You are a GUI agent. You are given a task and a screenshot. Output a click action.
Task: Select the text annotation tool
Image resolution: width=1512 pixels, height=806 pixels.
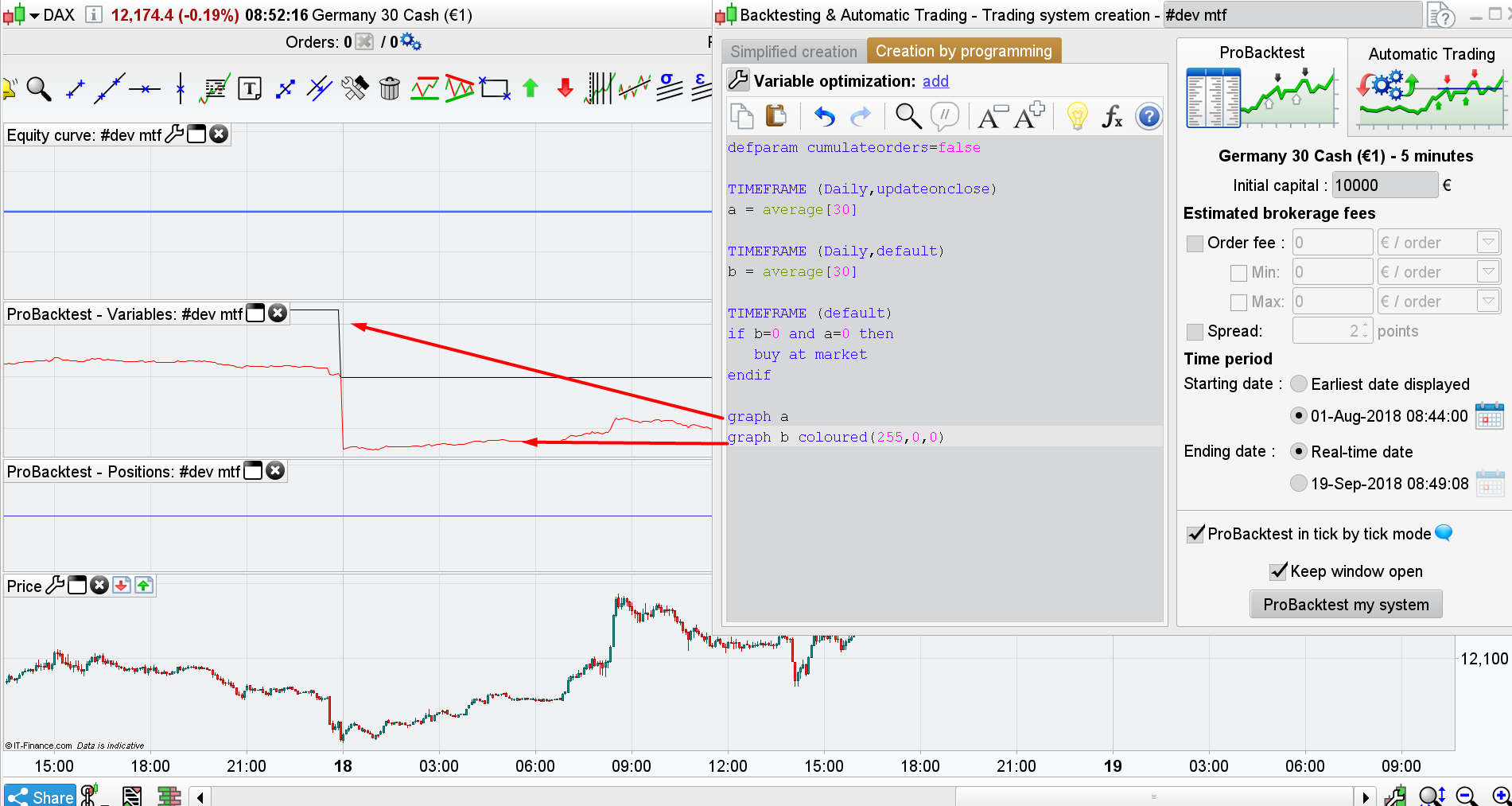(250, 88)
